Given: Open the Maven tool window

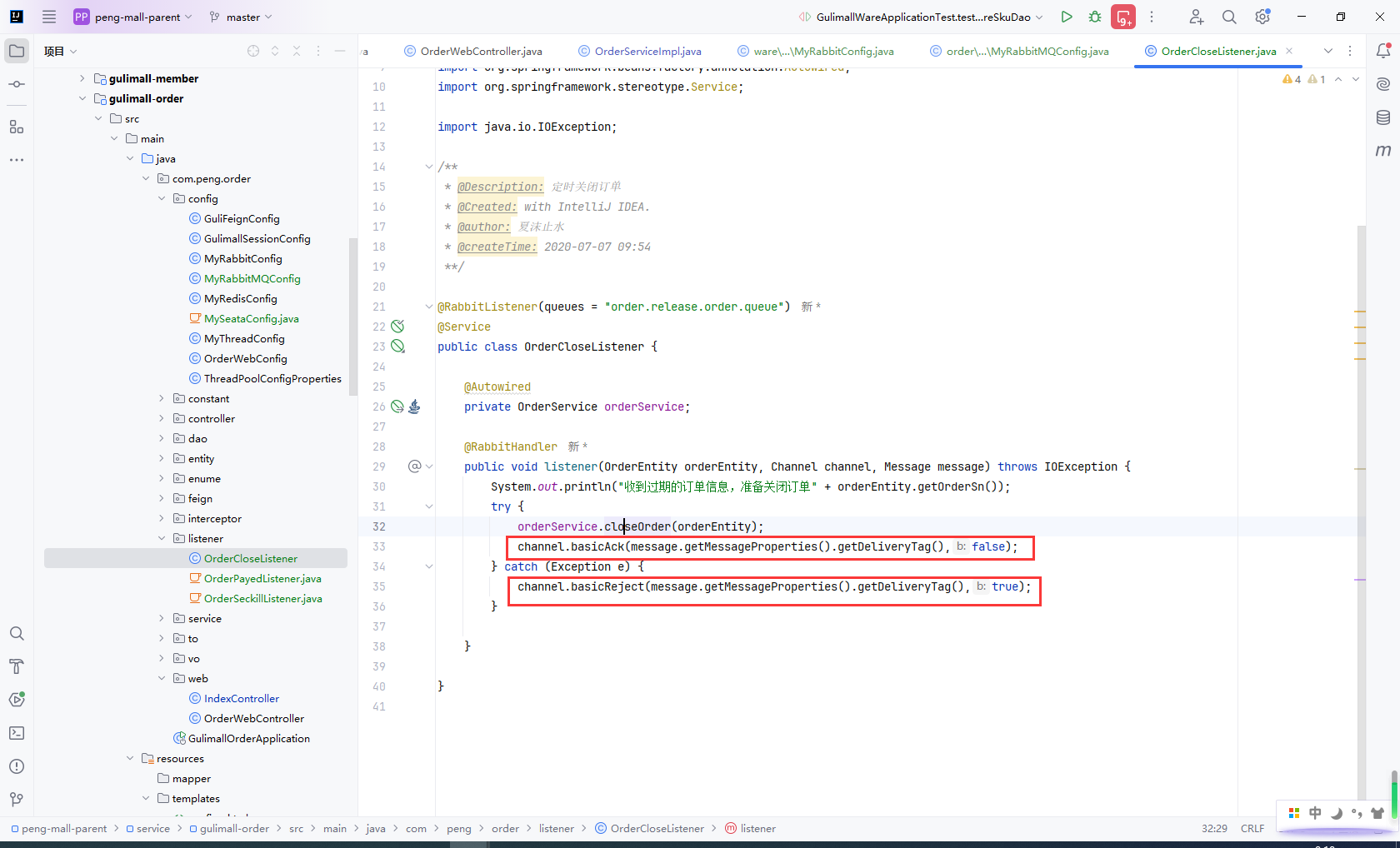Looking at the screenshot, I should coord(1383,150).
